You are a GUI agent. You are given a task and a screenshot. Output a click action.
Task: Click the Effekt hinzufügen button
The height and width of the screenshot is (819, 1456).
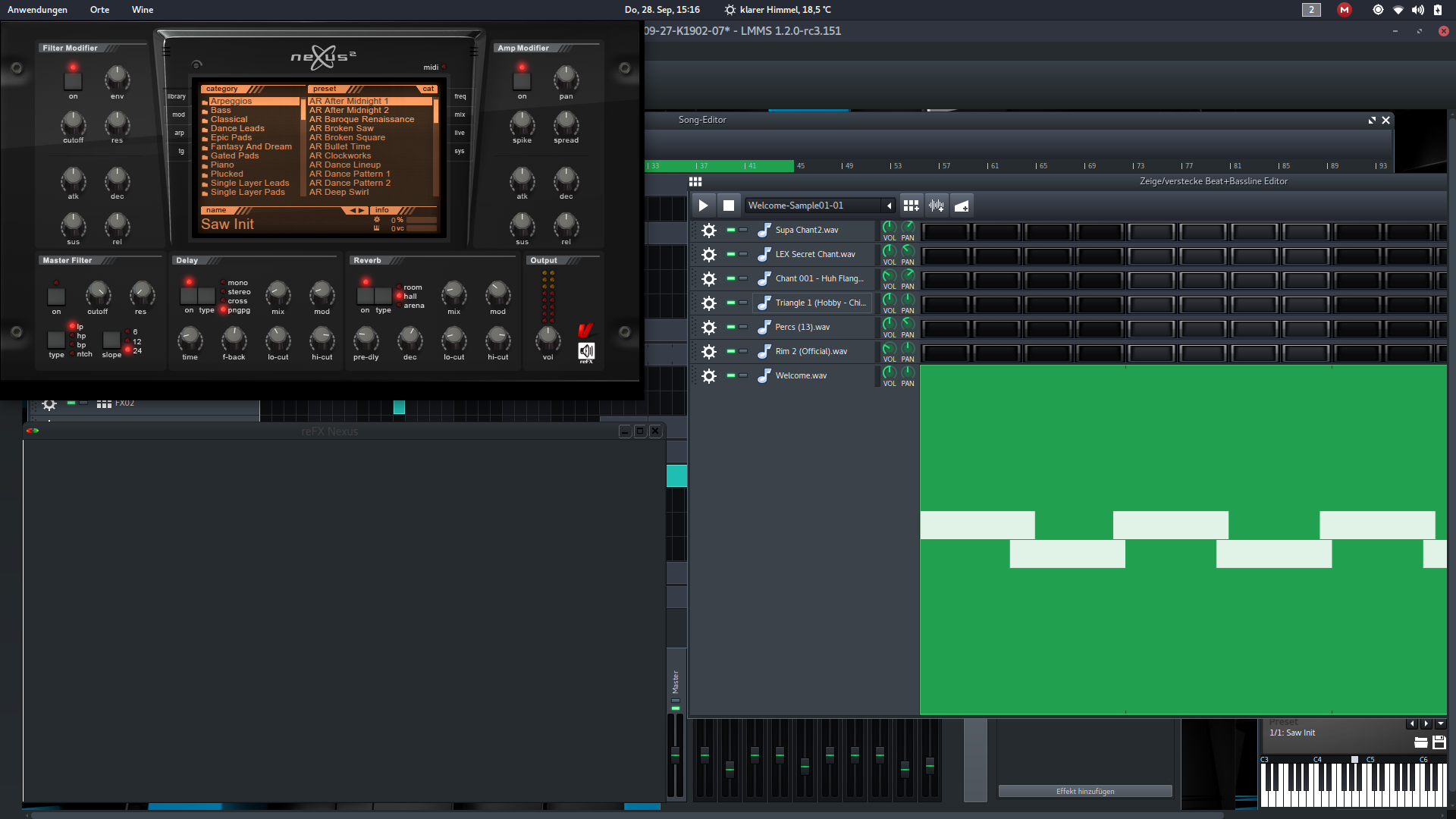coord(1084,791)
